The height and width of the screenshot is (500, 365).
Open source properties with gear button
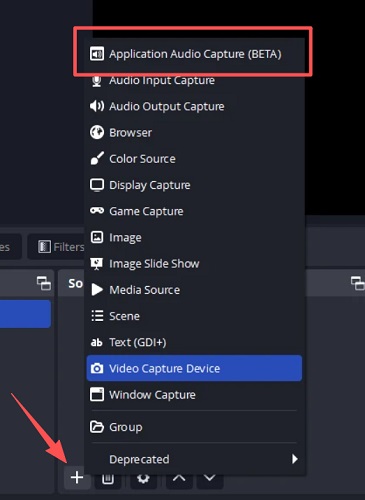pos(143,479)
